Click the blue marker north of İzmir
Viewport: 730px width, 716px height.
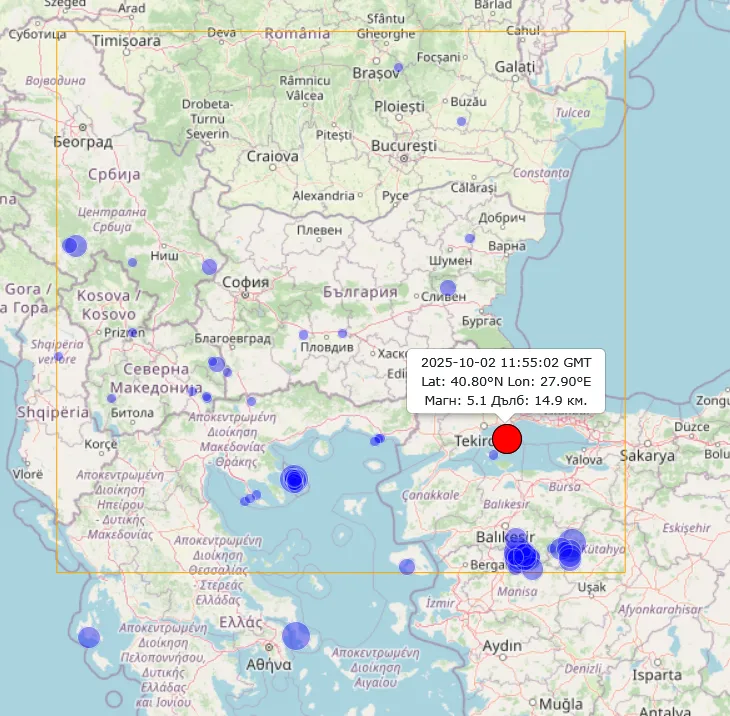[406, 567]
